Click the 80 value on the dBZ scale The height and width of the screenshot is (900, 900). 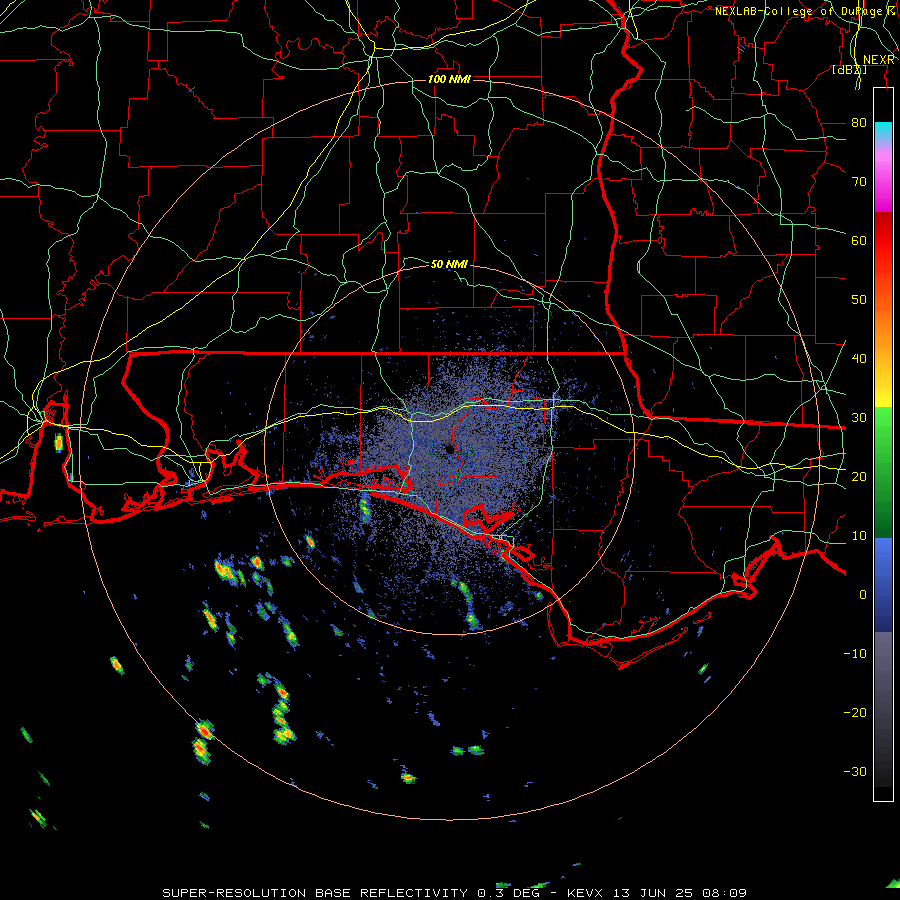click(x=859, y=123)
